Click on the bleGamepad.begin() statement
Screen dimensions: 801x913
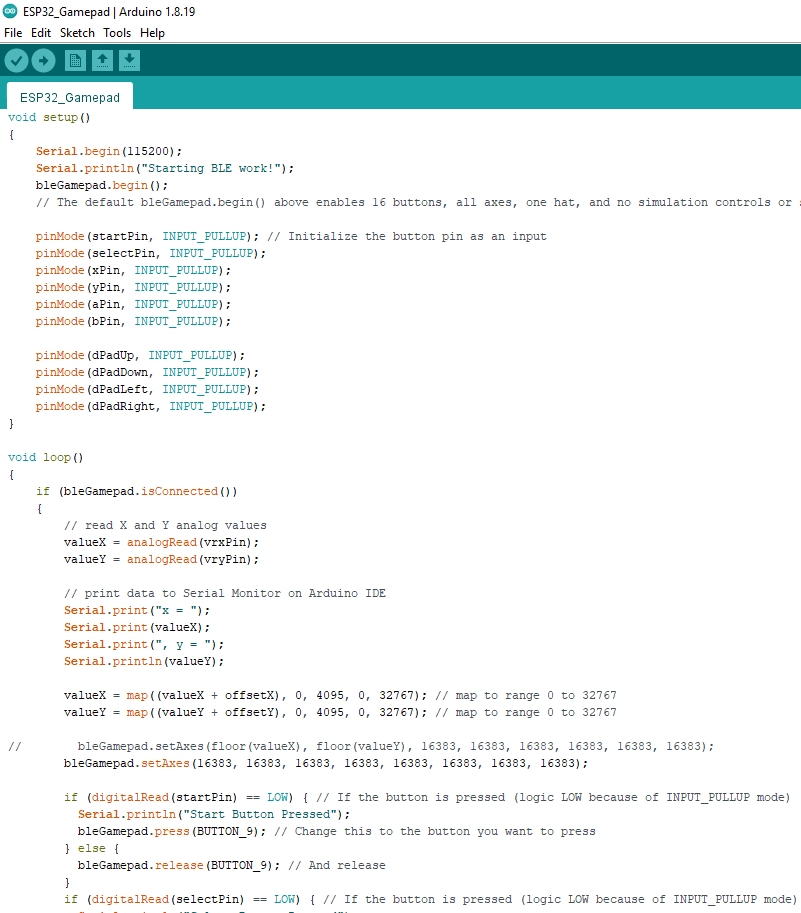(x=102, y=185)
